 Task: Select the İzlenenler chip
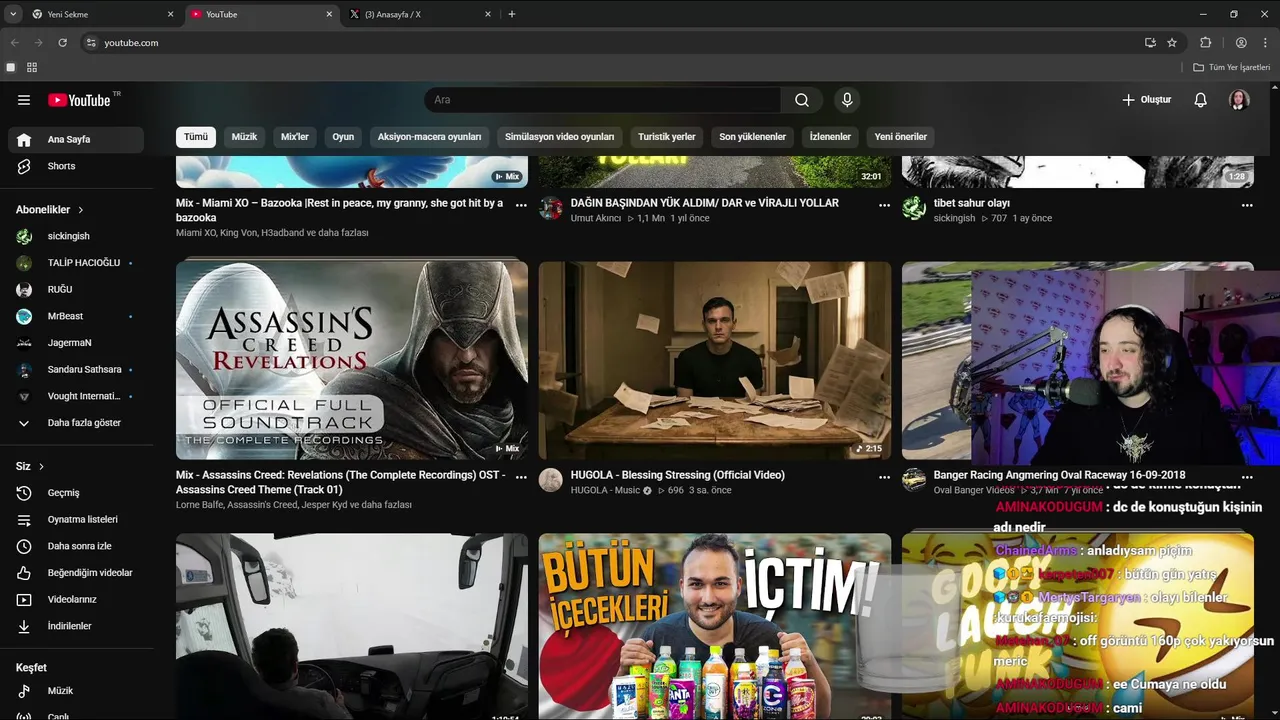tap(830, 137)
